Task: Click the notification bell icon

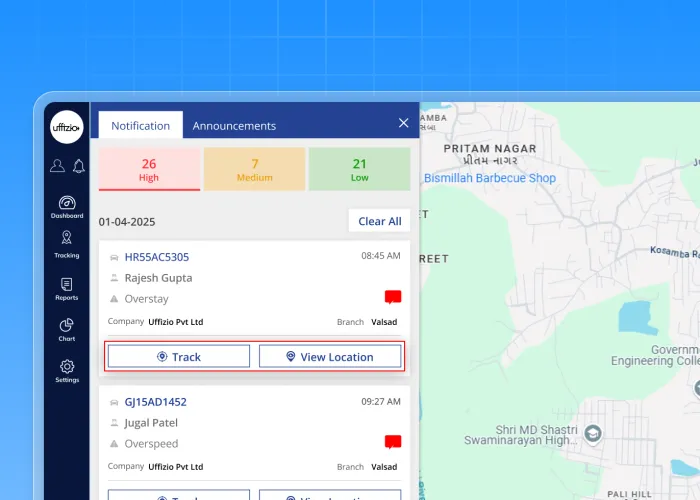Action: (78, 166)
